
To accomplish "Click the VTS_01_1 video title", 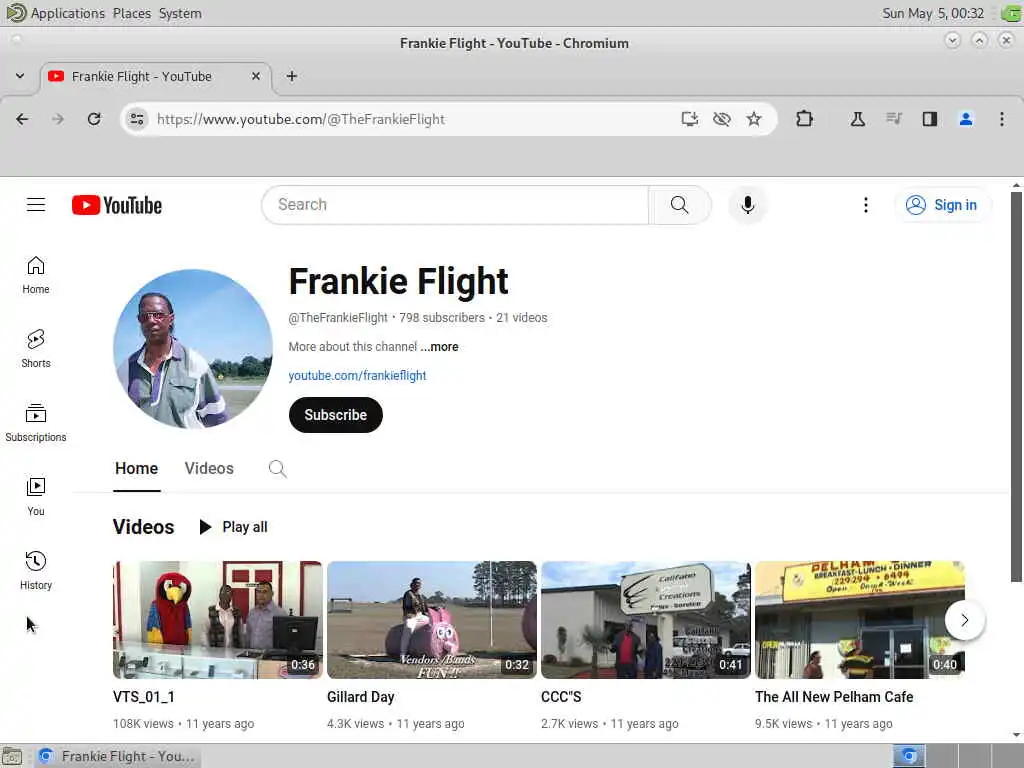I will coord(144,697).
